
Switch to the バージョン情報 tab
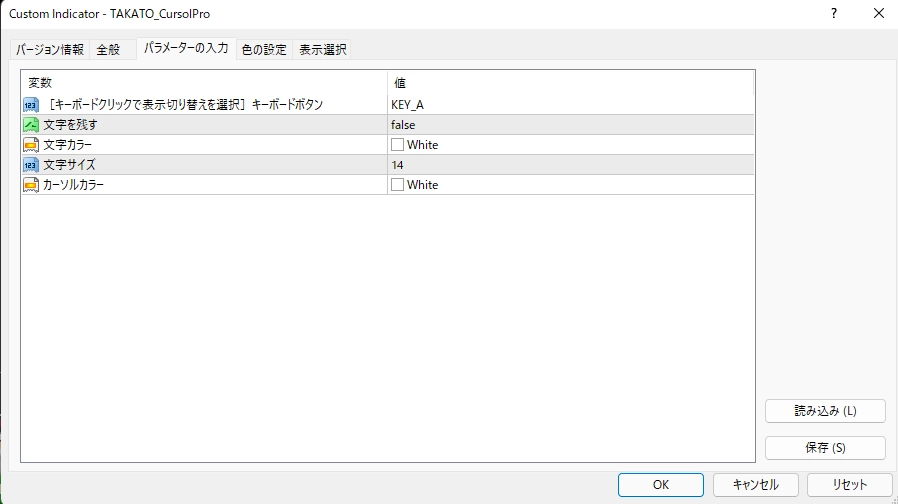(50, 49)
